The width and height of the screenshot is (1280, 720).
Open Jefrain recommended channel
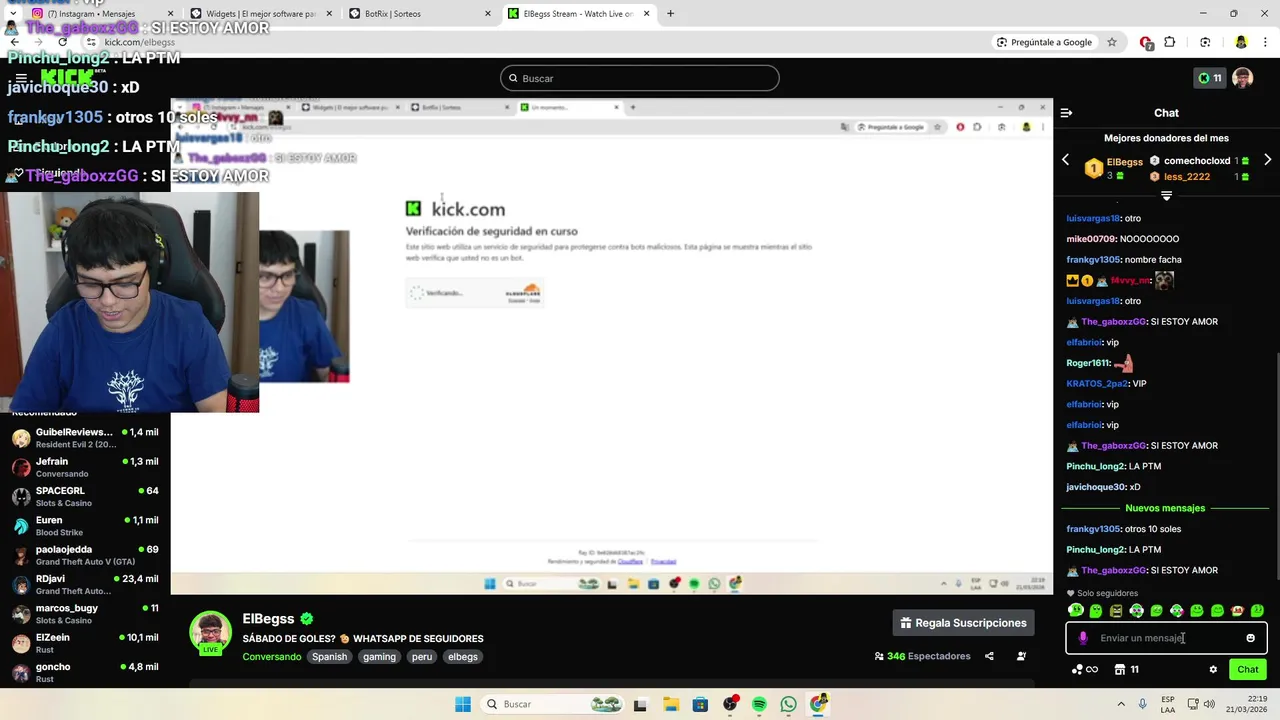click(x=85, y=467)
